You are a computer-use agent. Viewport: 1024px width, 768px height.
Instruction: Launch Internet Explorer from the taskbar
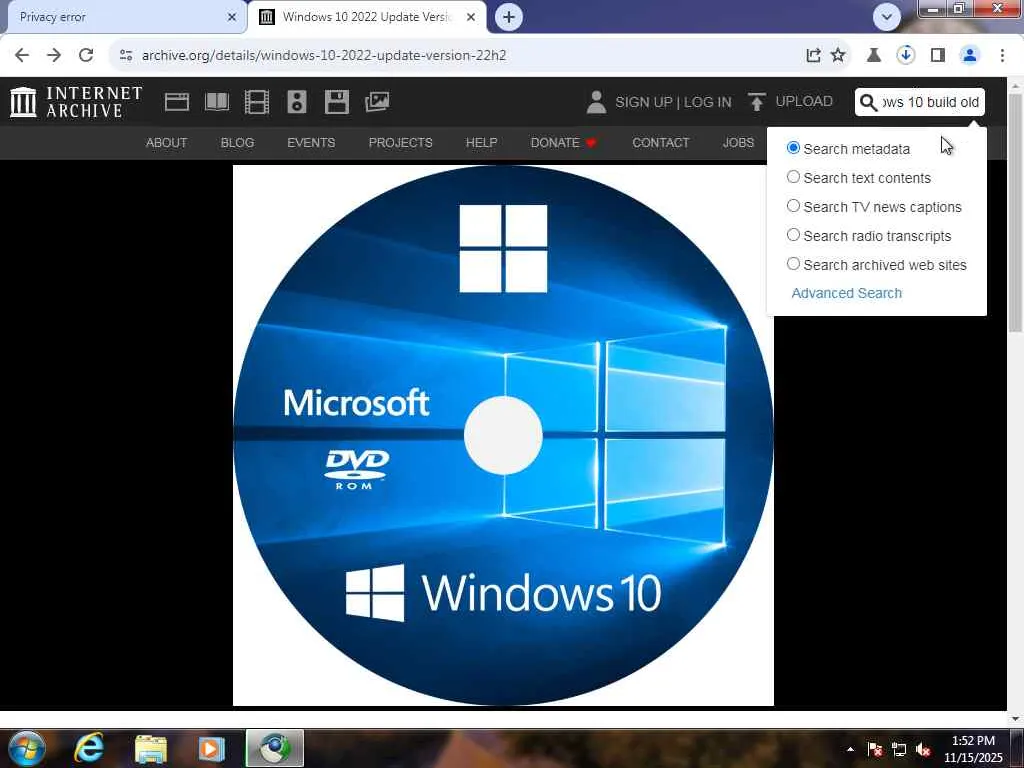pyautogui.click(x=88, y=748)
